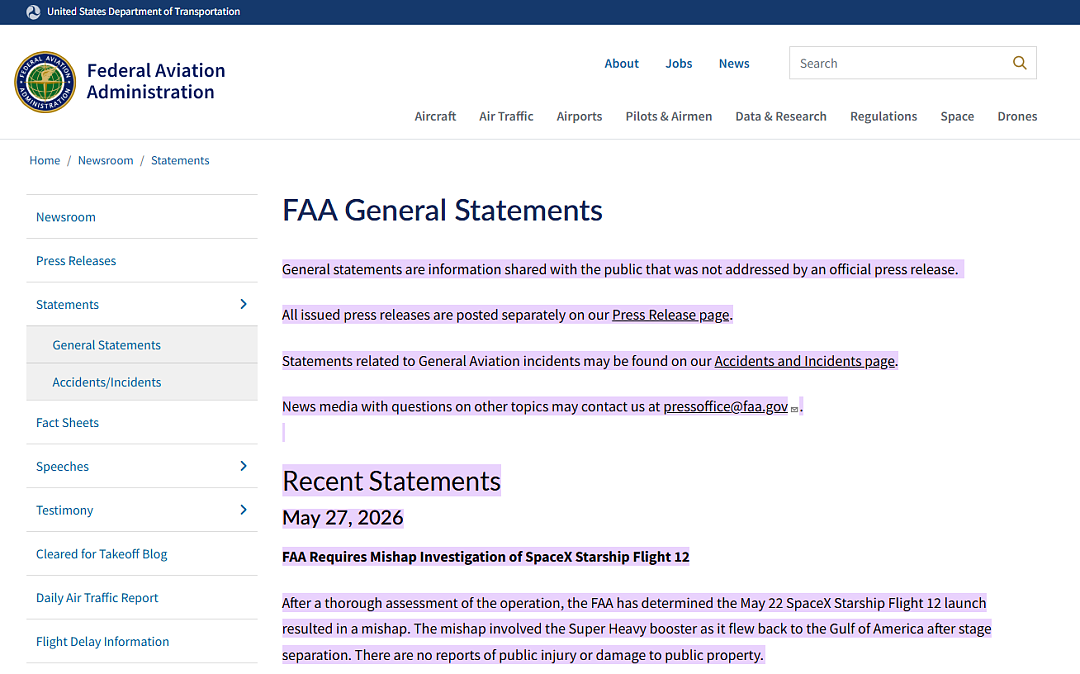This screenshot has height=674, width=1080.
Task: Focus the Search input field
Action: pyautogui.click(x=898, y=63)
